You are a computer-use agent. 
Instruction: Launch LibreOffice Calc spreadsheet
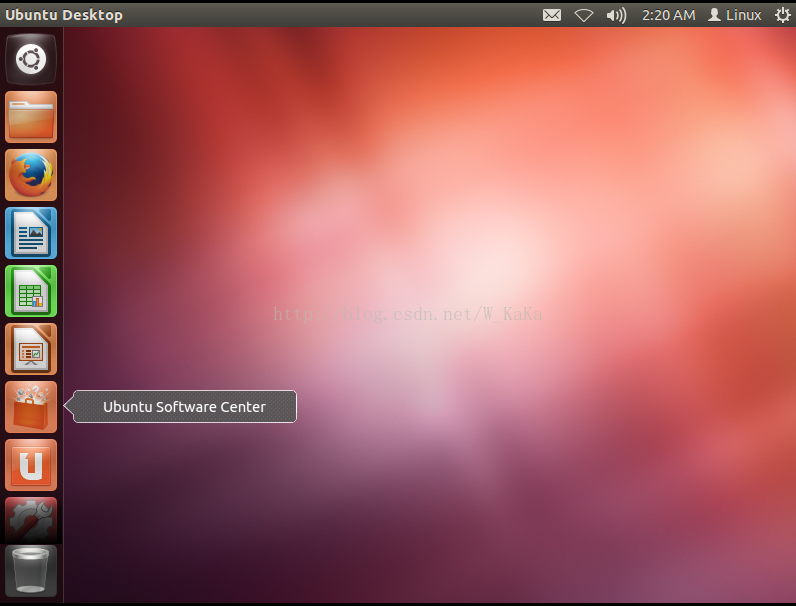(x=31, y=291)
